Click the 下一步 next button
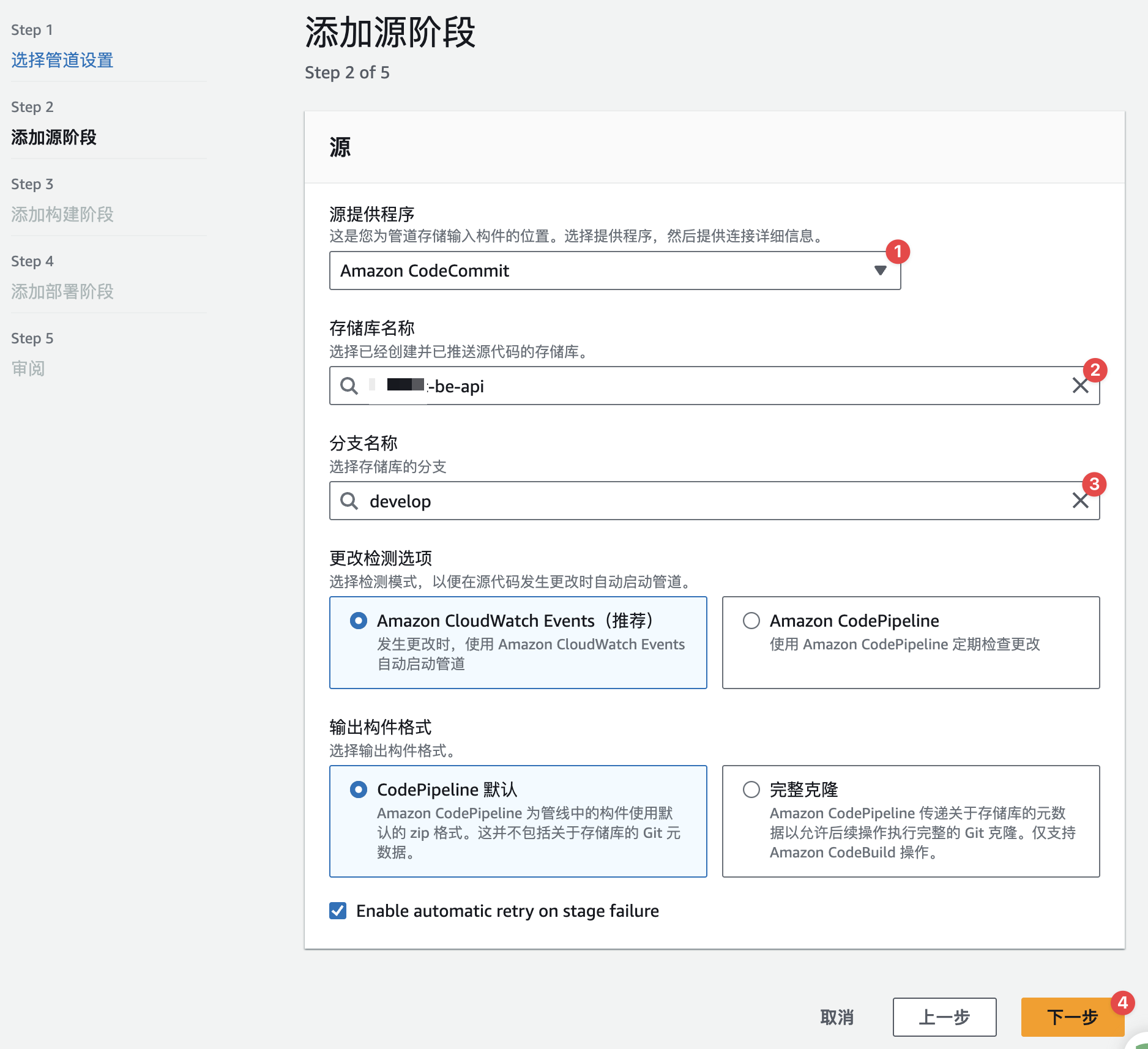The height and width of the screenshot is (1049, 1148). pyautogui.click(x=1073, y=1017)
